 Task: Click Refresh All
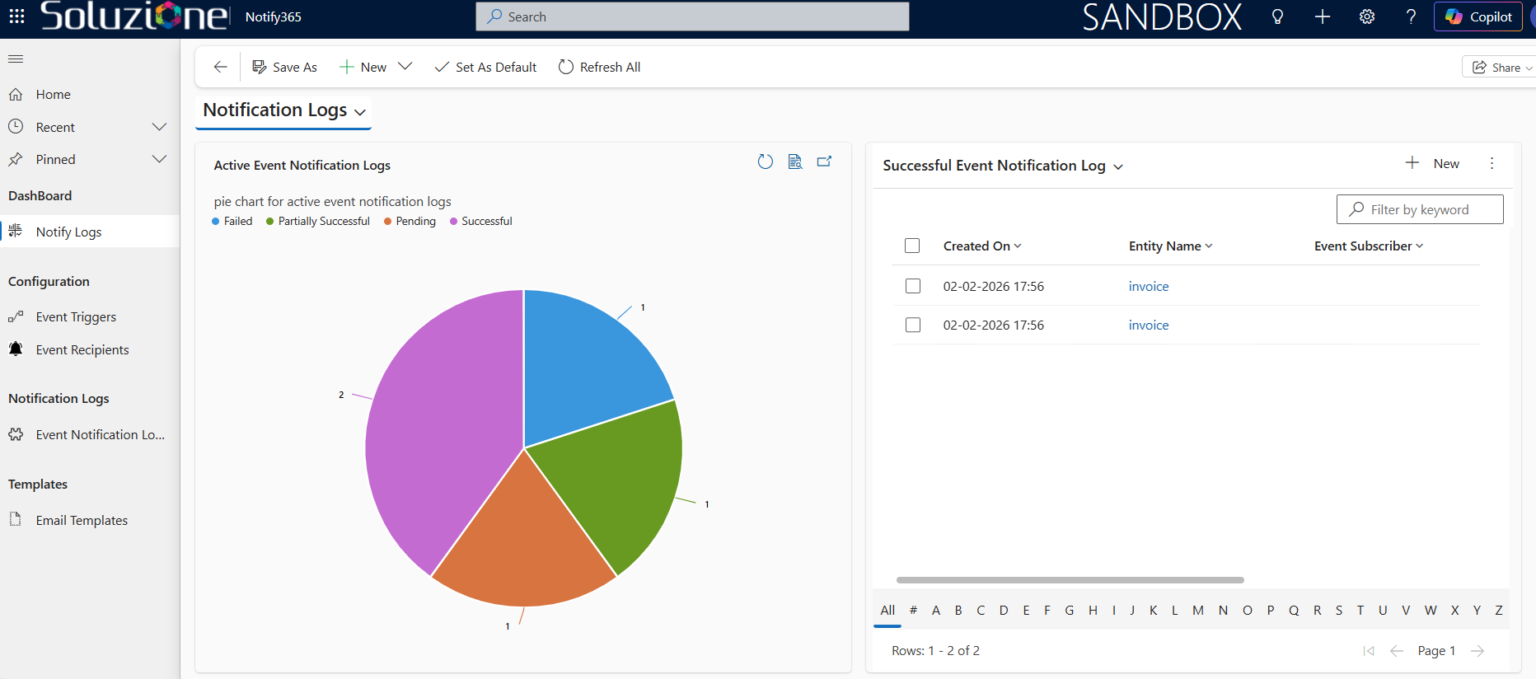coord(599,67)
